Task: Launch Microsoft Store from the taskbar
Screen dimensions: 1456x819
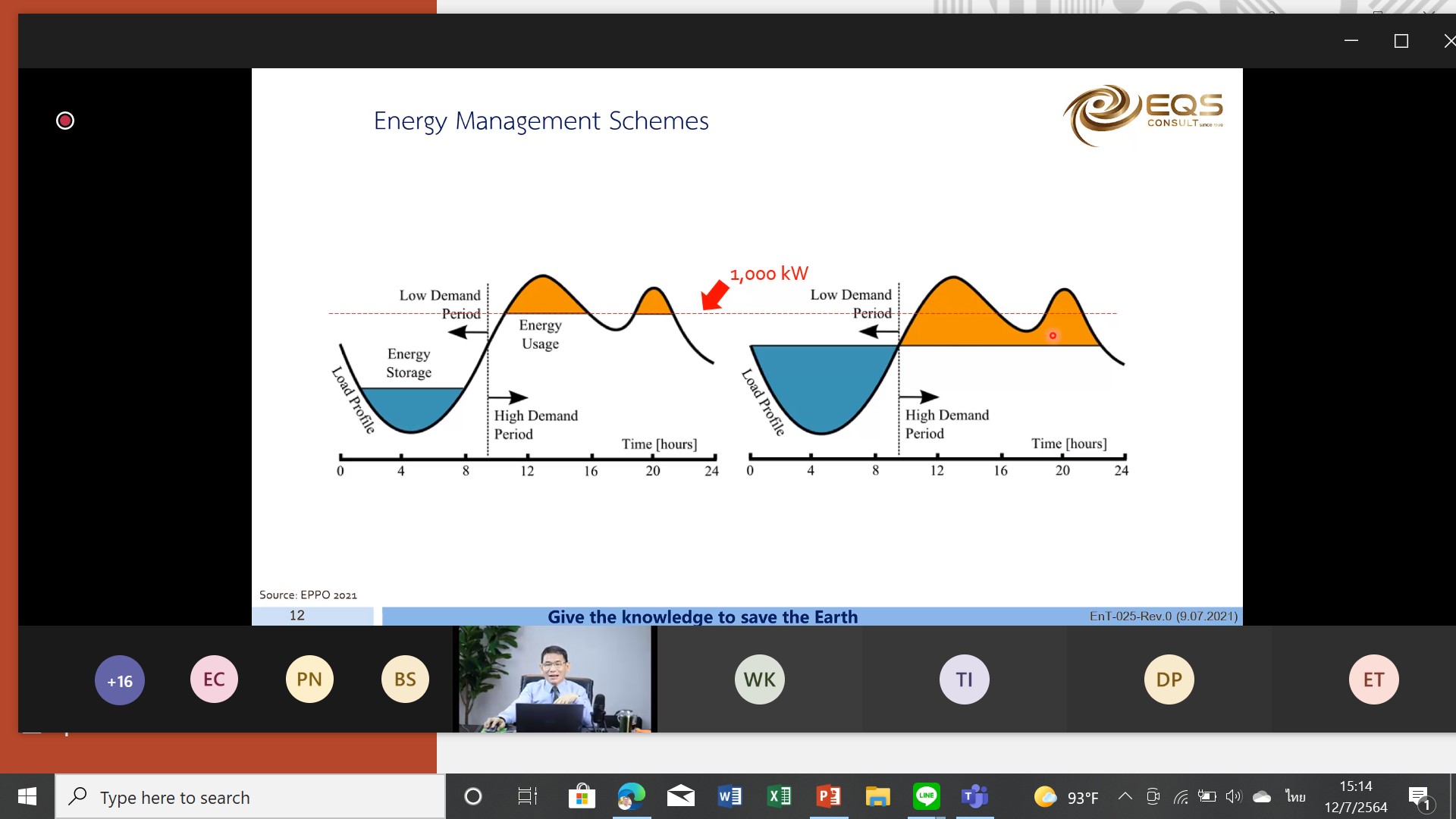Action: 582,796
